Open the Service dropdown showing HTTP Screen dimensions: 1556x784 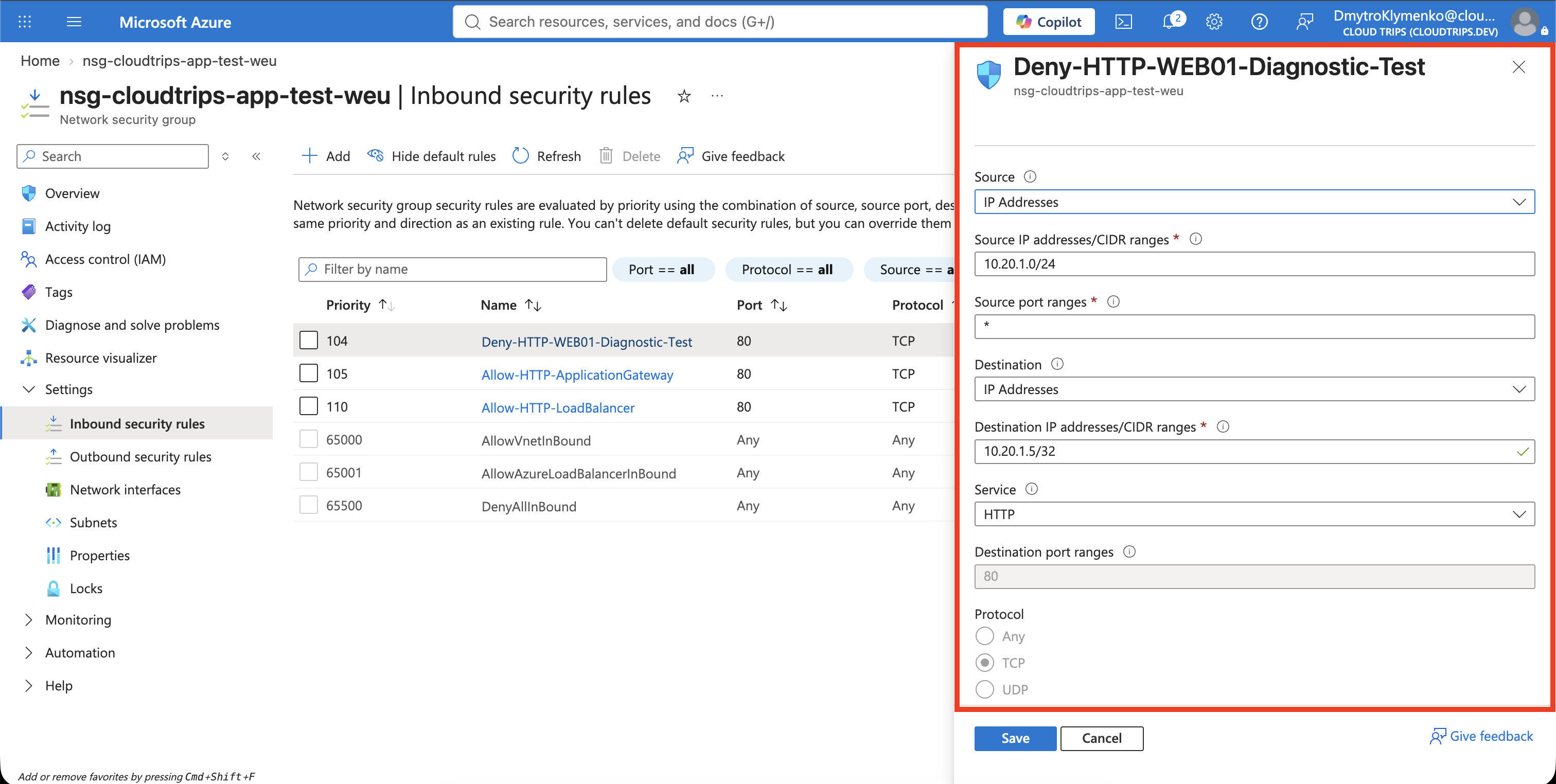coord(1254,514)
